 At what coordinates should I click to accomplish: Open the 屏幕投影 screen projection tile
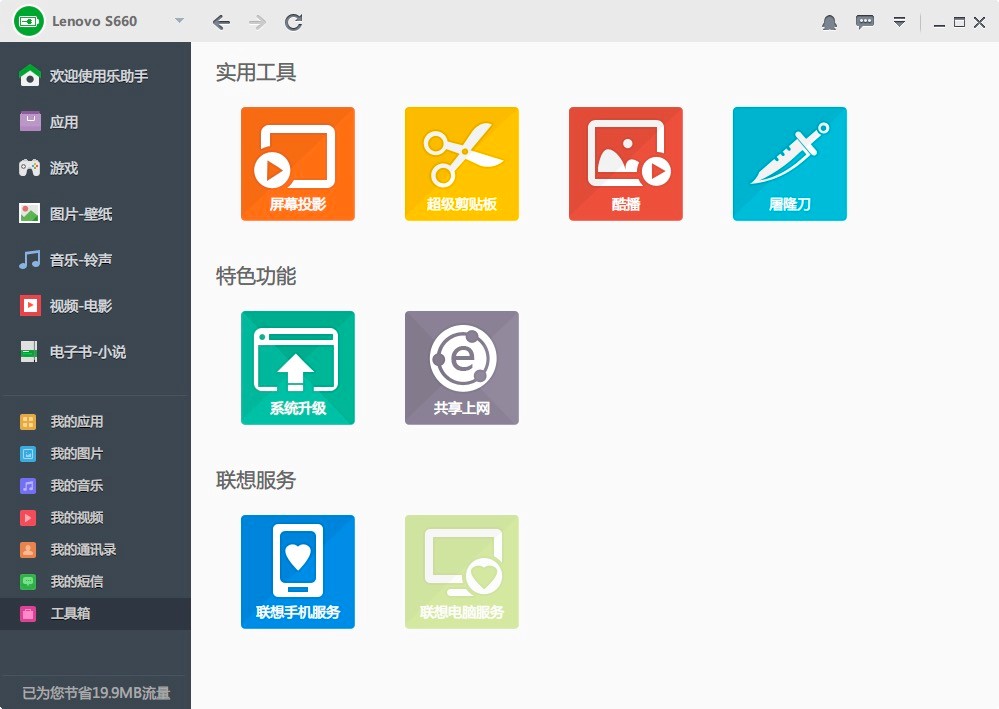click(298, 164)
